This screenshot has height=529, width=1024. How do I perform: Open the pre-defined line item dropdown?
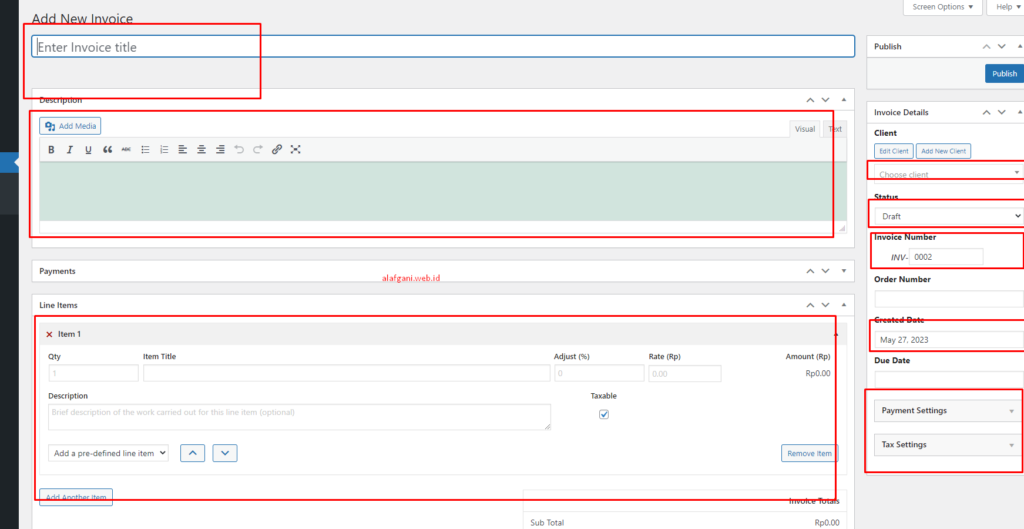(108, 453)
